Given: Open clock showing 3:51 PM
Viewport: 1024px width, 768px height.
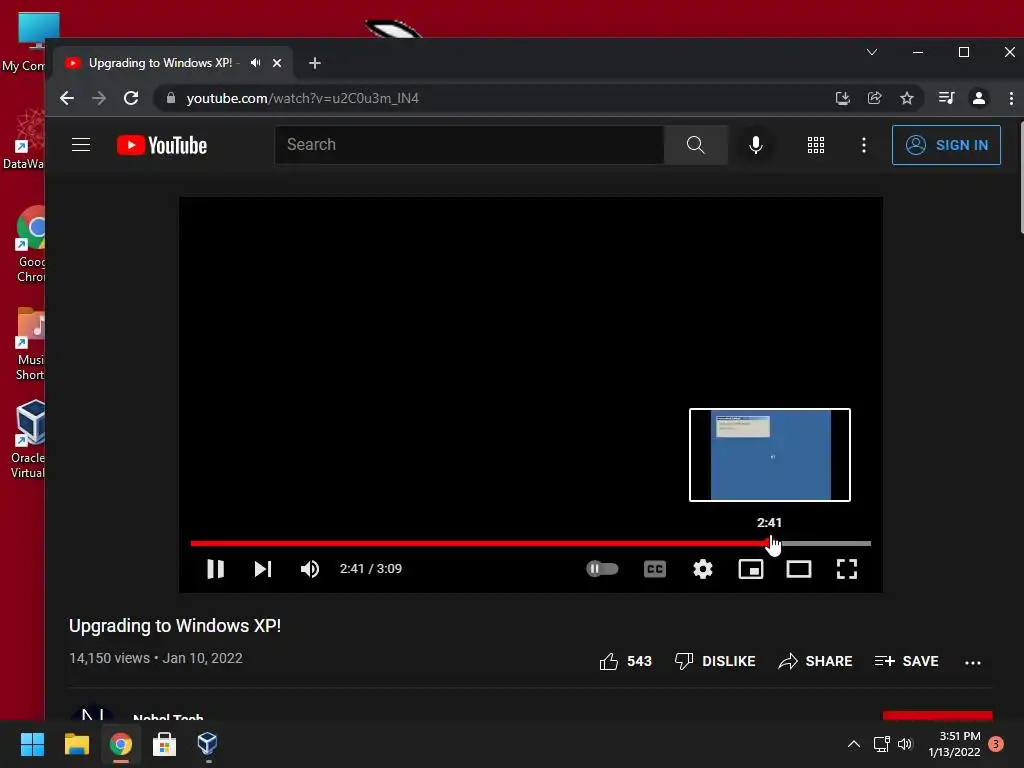Looking at the screenshot, I should click(954, 744).
